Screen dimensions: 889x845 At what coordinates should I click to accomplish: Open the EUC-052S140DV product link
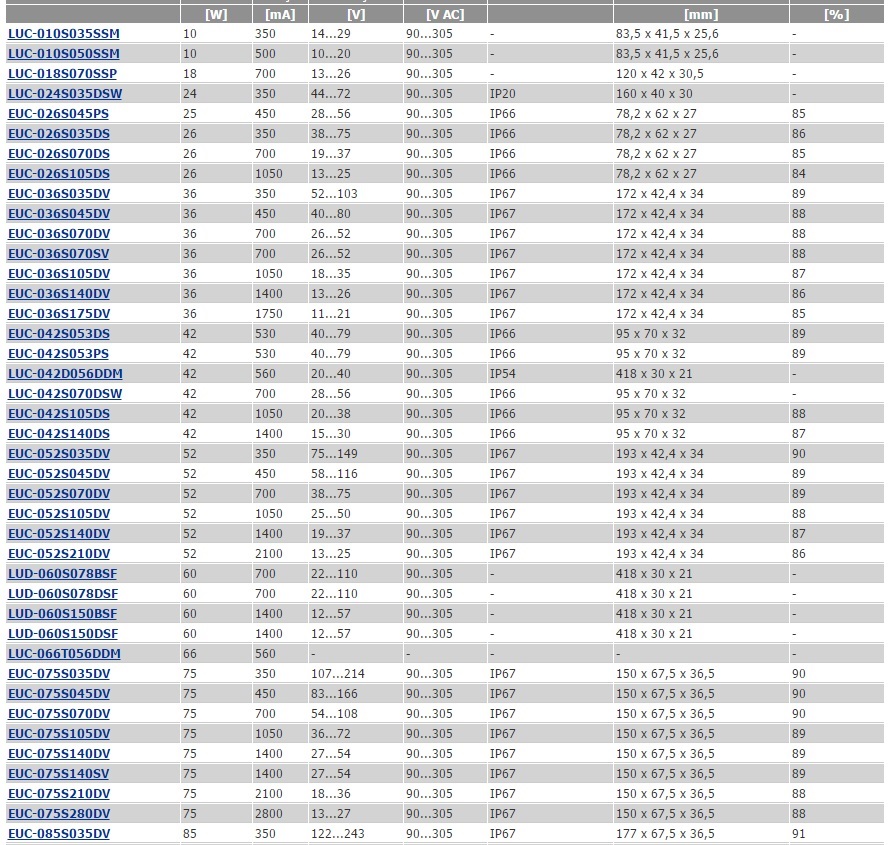59,534
